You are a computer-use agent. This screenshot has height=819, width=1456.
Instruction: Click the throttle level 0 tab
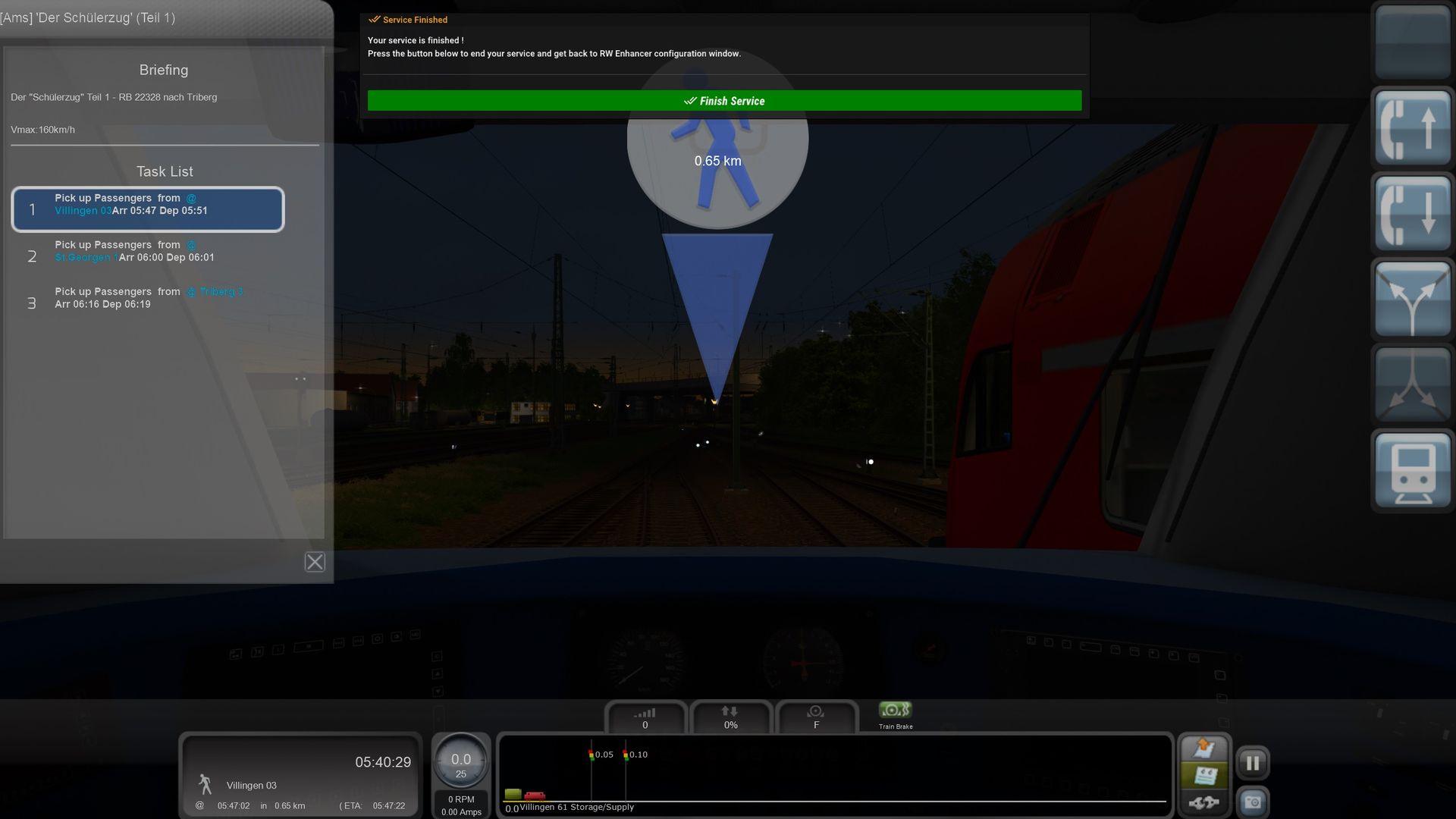[645, 717]
